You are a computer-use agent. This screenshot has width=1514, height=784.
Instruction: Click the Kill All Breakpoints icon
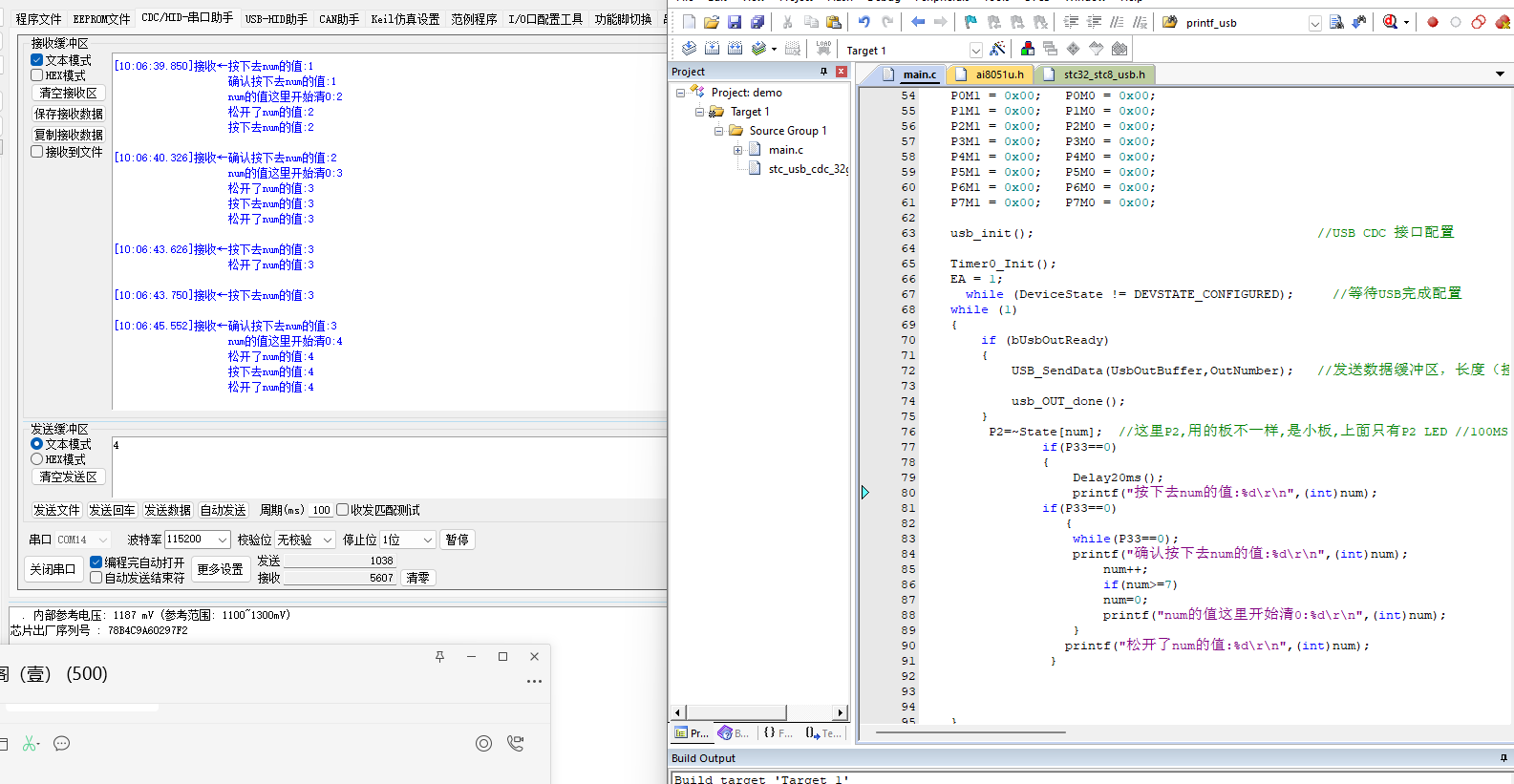(1502, 22)
